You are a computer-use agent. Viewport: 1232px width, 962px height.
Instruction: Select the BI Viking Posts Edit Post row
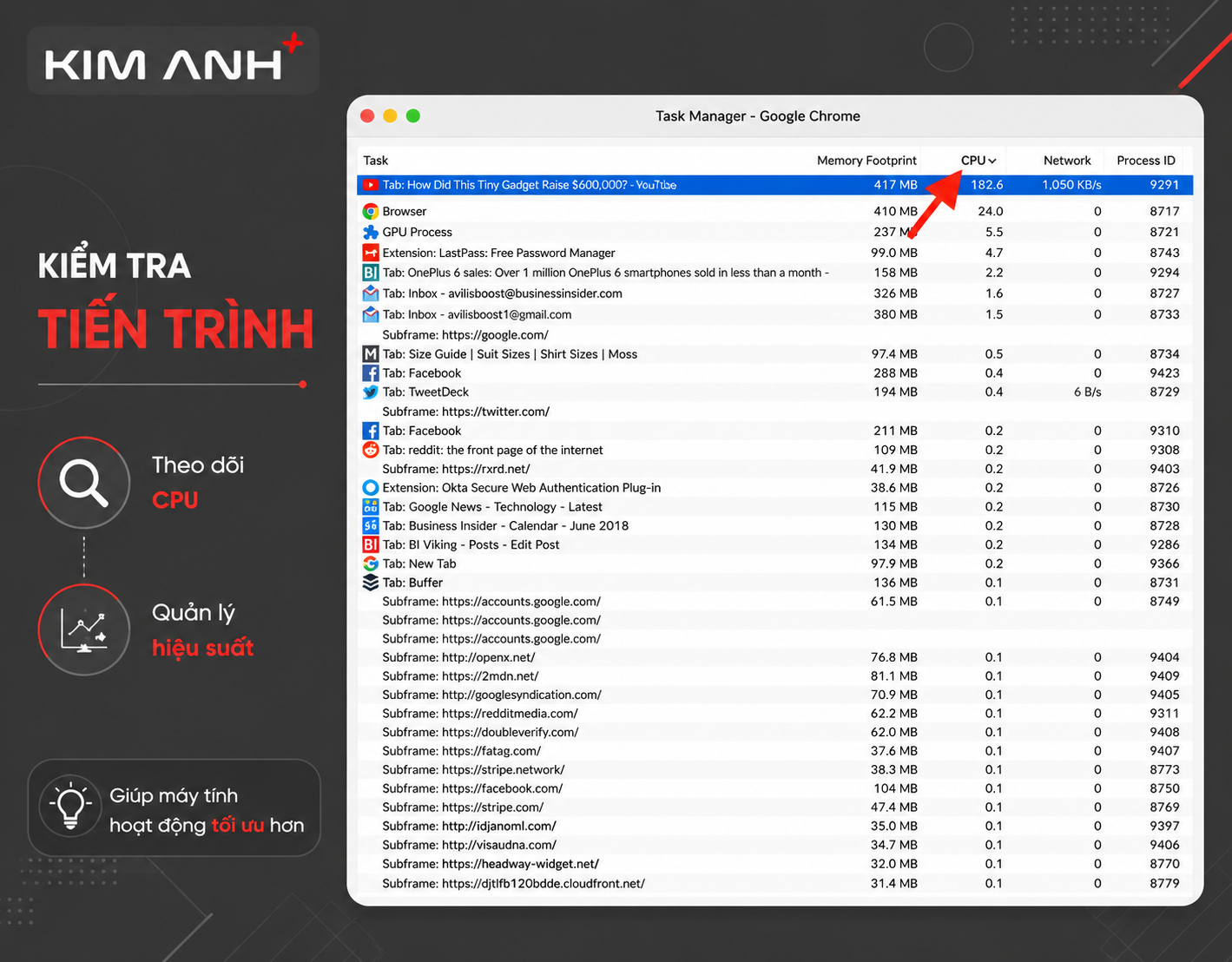click(774, 545)
